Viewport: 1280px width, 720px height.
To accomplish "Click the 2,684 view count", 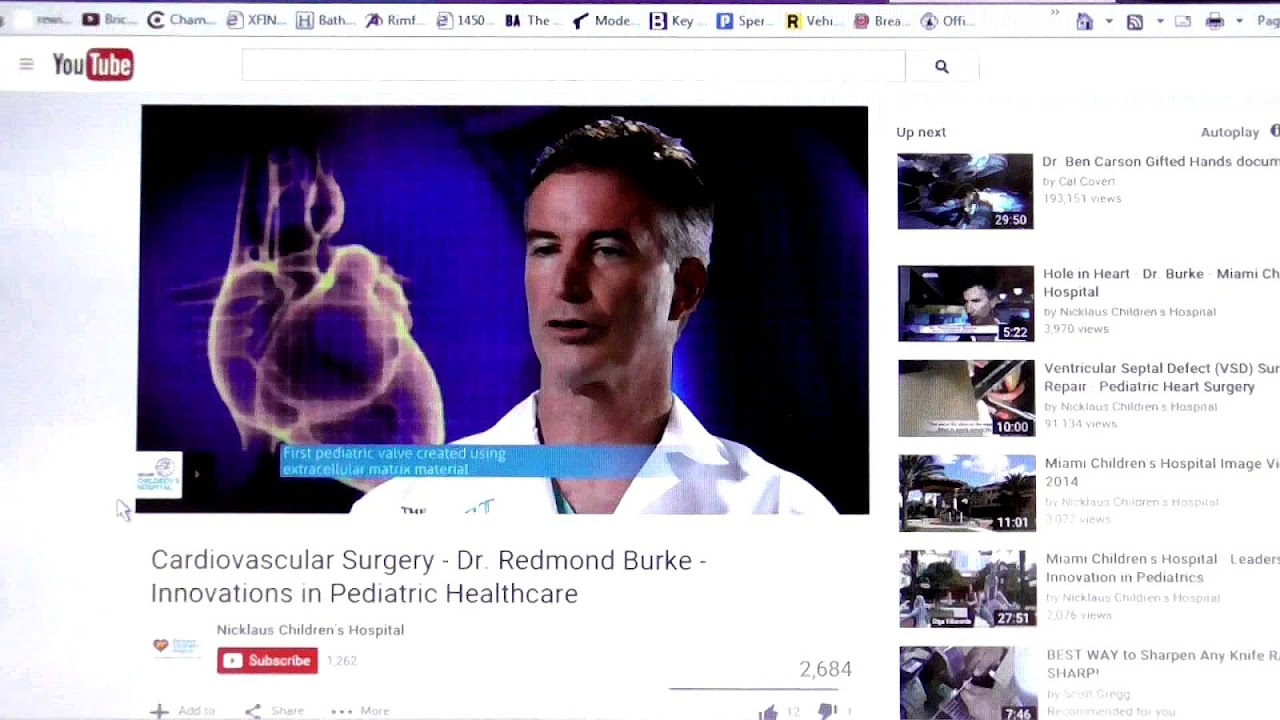I will point(825,669).
